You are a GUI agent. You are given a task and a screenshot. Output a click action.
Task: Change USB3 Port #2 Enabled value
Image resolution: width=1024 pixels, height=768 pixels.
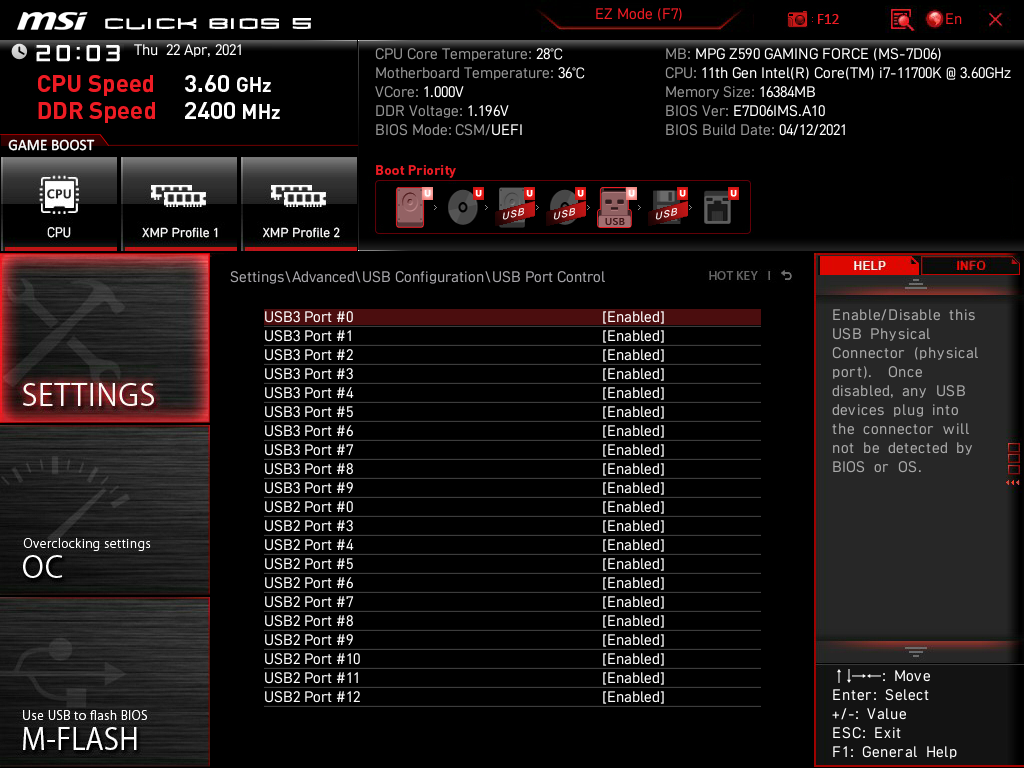pyautogui.click(x=633, y=355)
